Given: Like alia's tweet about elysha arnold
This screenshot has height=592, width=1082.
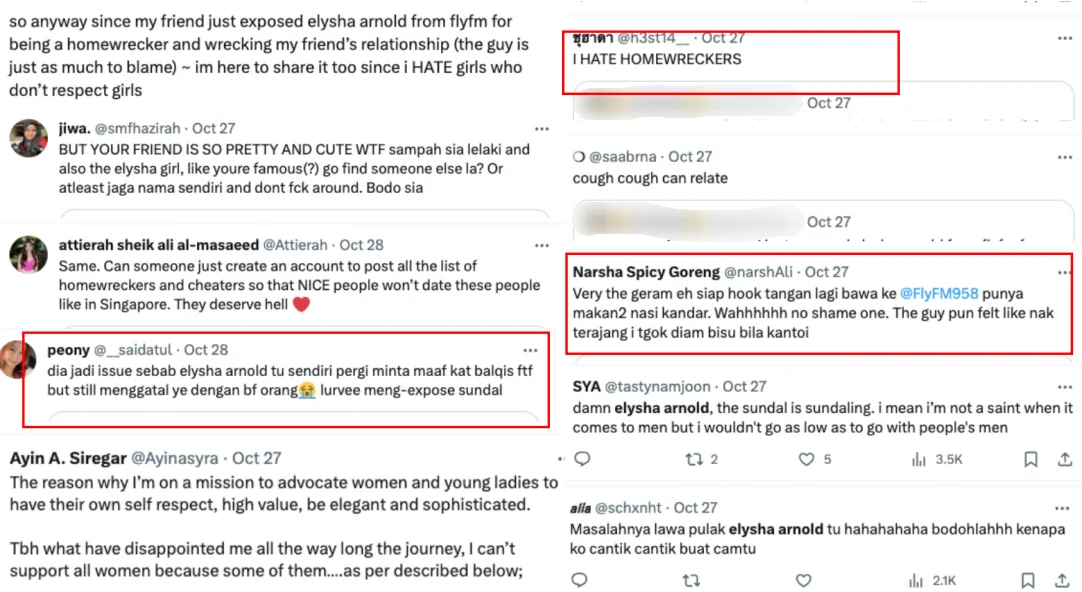Looking at the screenshot, I should pyautogui.click(x=803, y=581).
